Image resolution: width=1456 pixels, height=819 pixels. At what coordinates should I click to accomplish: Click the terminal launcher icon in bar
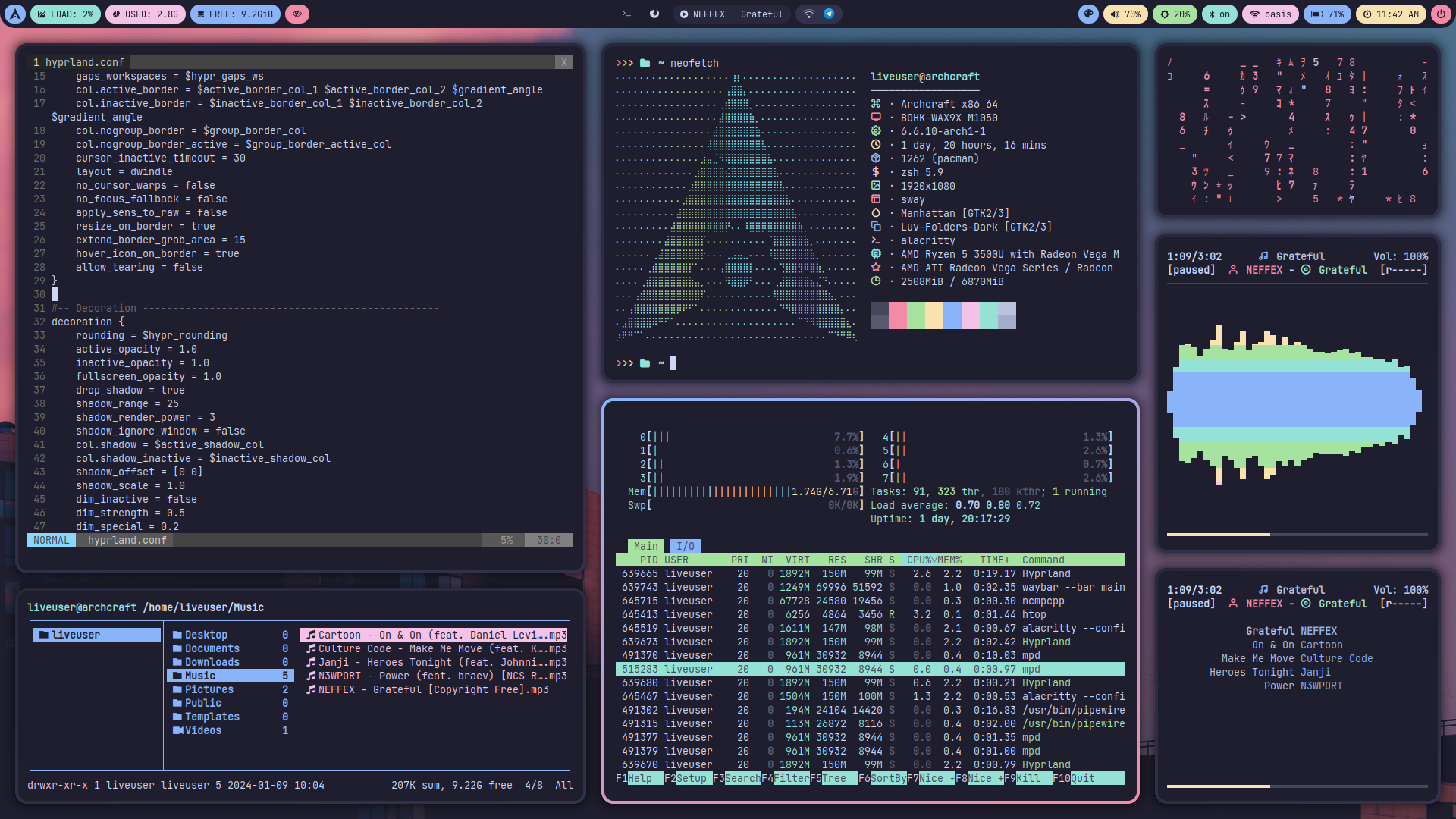point(626,14)
